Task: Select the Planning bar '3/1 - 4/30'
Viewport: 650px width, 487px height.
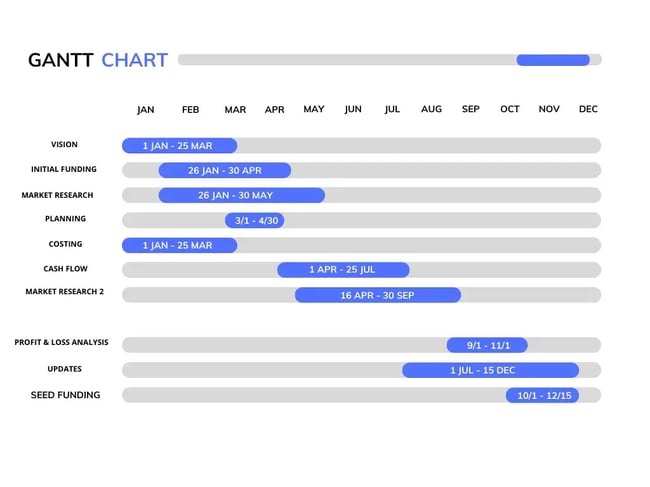Action: [254, 220]
